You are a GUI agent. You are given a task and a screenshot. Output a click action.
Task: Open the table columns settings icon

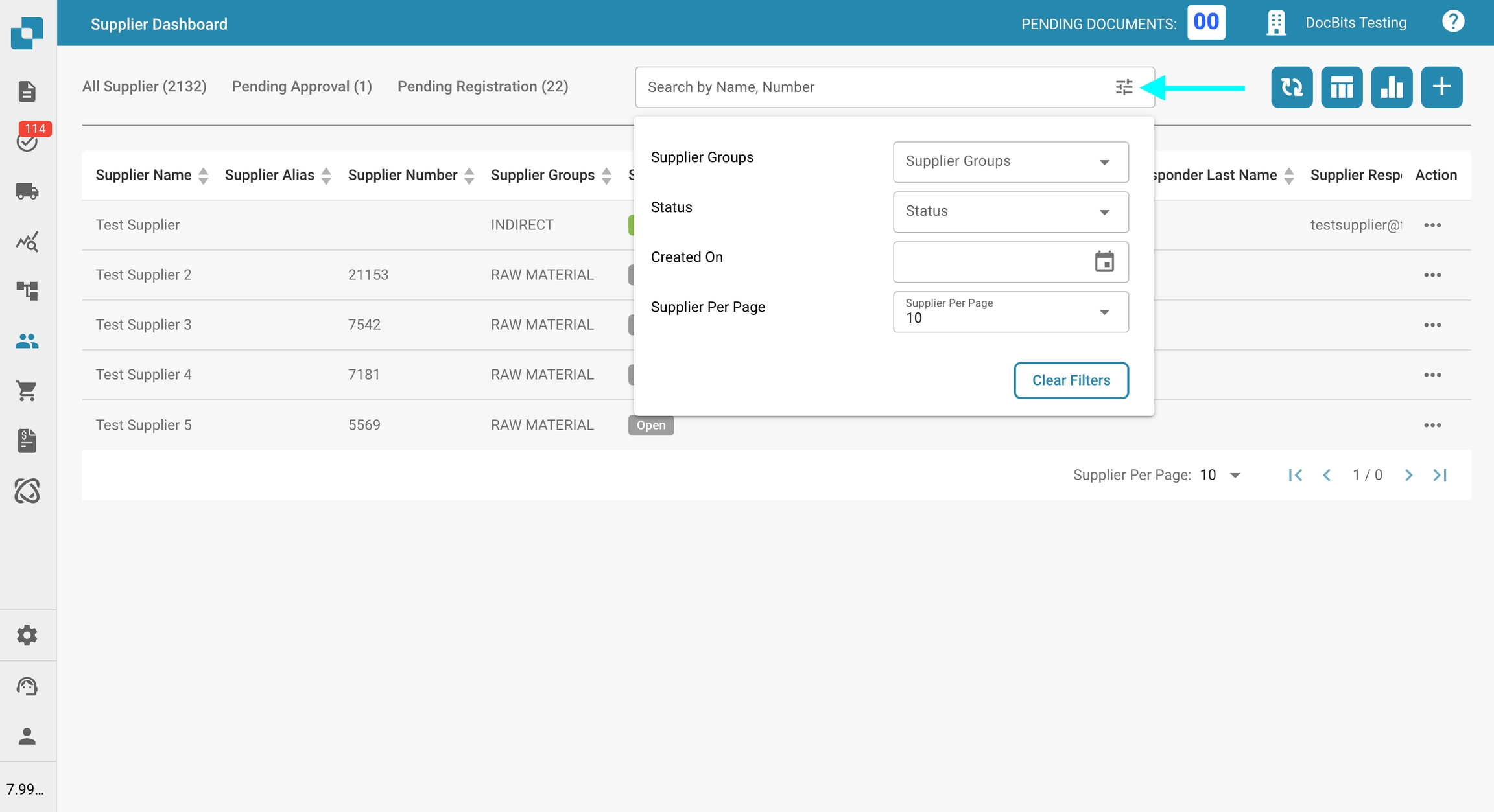(1341, 87)
